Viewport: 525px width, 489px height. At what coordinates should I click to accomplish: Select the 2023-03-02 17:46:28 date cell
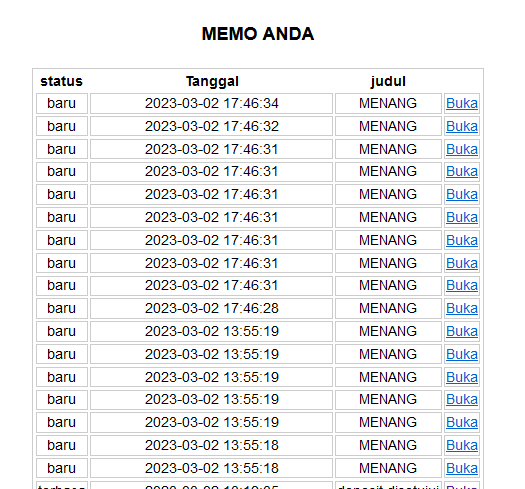pos(211,308)
